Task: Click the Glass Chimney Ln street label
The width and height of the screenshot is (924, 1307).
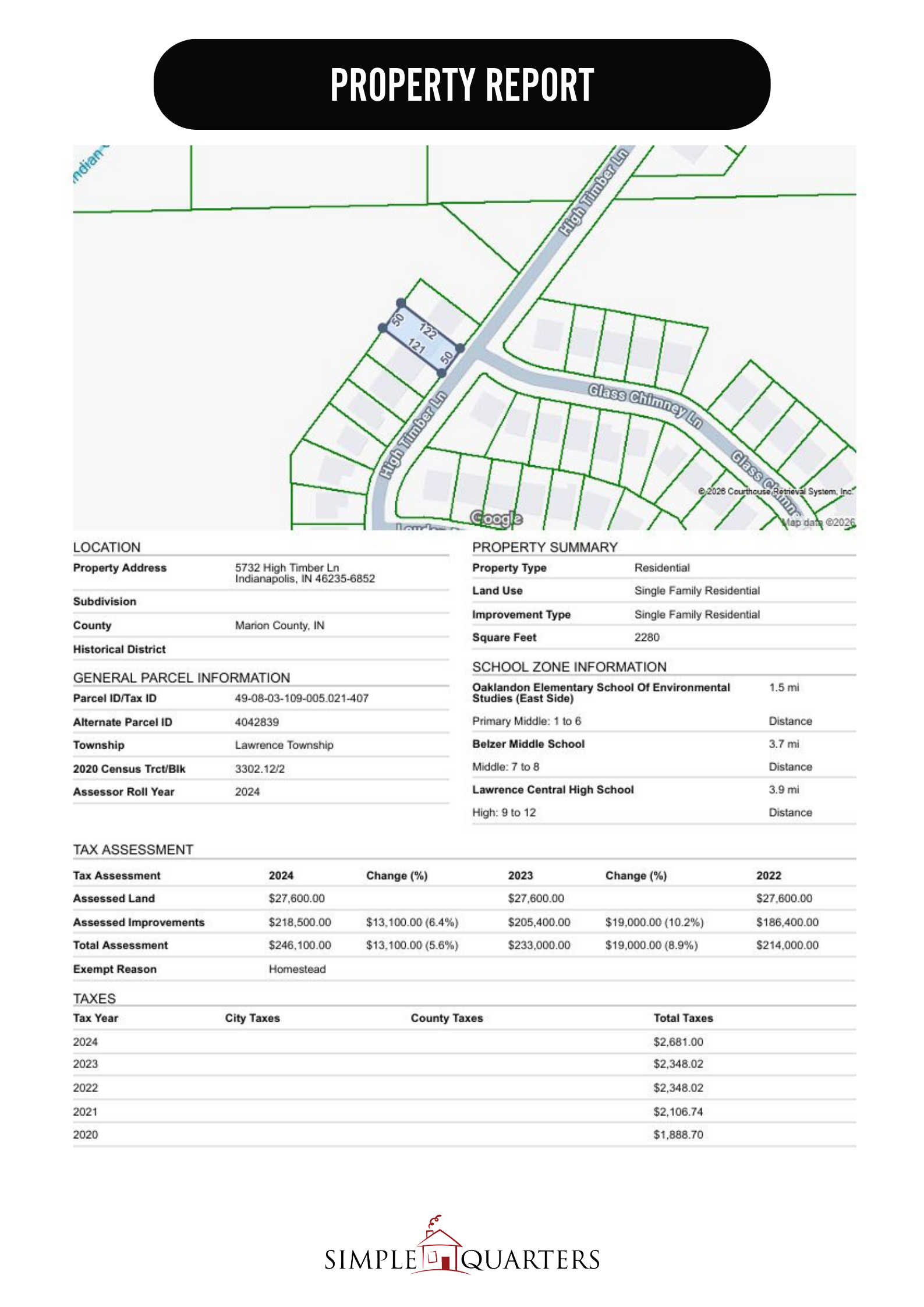Action: (645, 405)
